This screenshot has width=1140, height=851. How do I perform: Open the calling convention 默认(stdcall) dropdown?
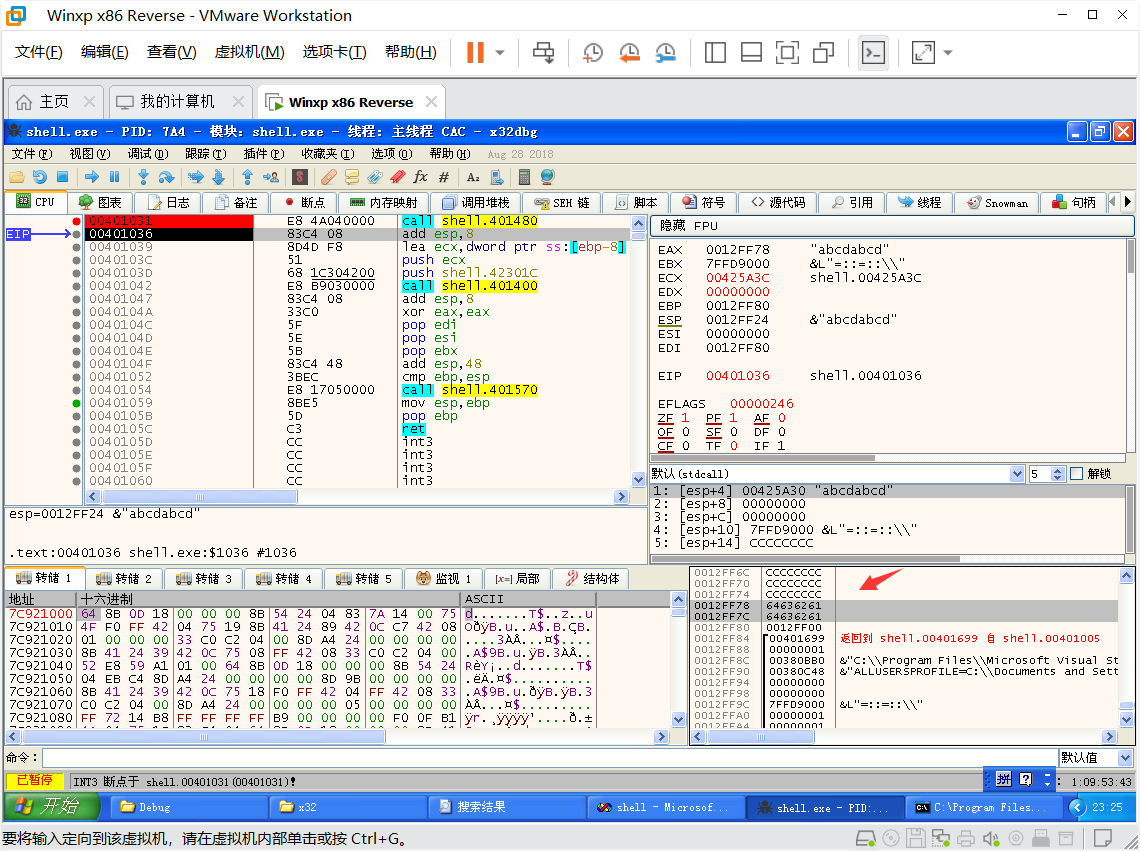click(x=1017, y=474)
